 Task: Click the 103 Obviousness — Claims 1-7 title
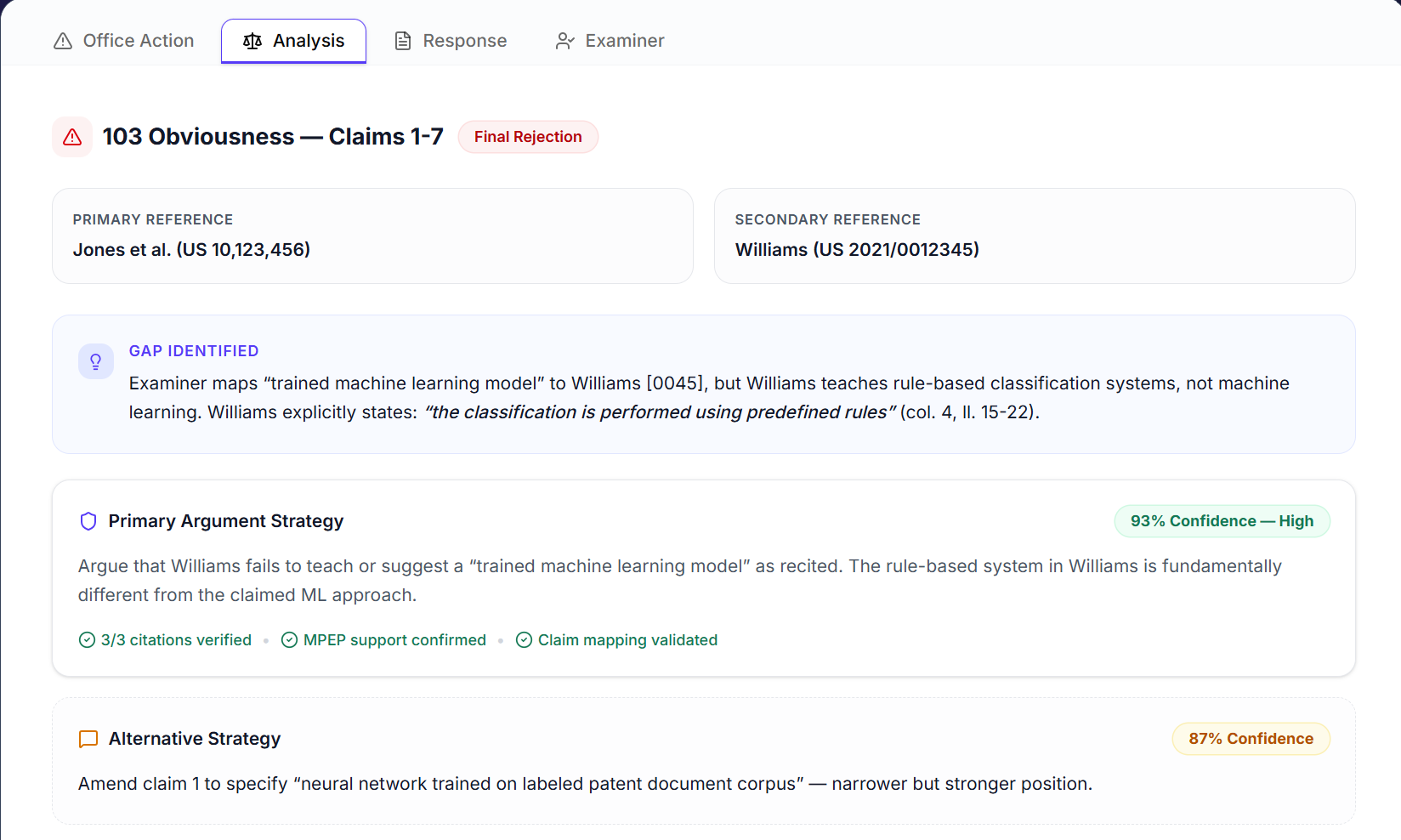click(273, 137)
